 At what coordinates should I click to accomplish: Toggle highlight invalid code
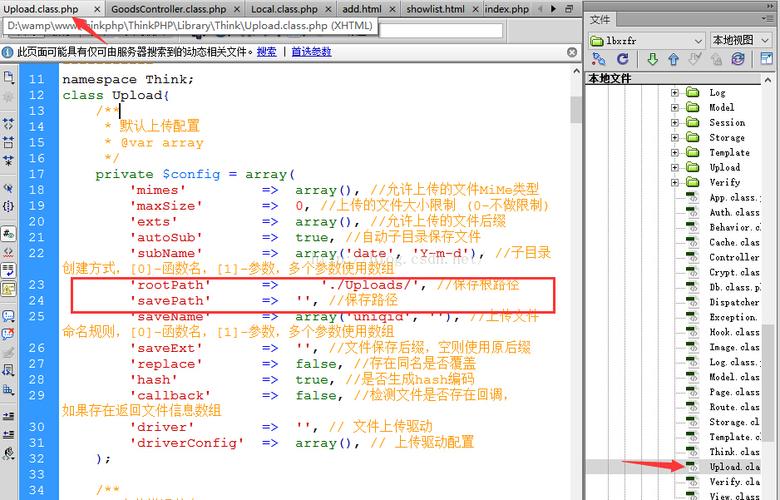(x=8, y=252)
